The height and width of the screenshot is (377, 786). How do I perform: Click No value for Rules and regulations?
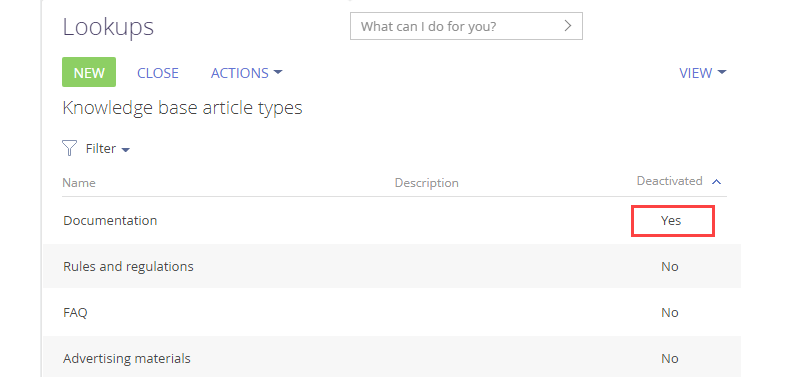(x=670, y=267)
